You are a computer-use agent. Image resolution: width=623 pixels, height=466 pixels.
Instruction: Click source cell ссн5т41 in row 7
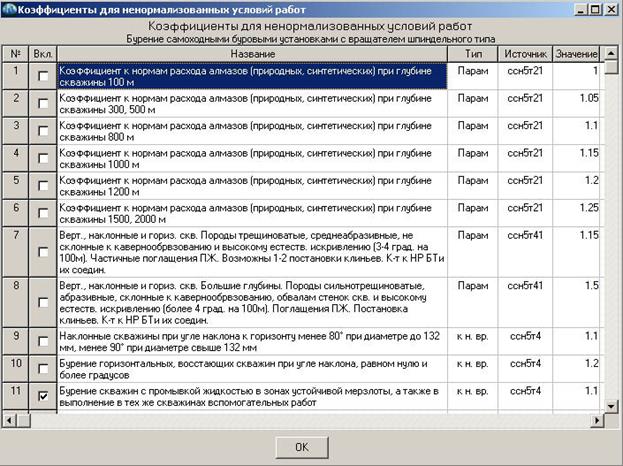[525, 252]
